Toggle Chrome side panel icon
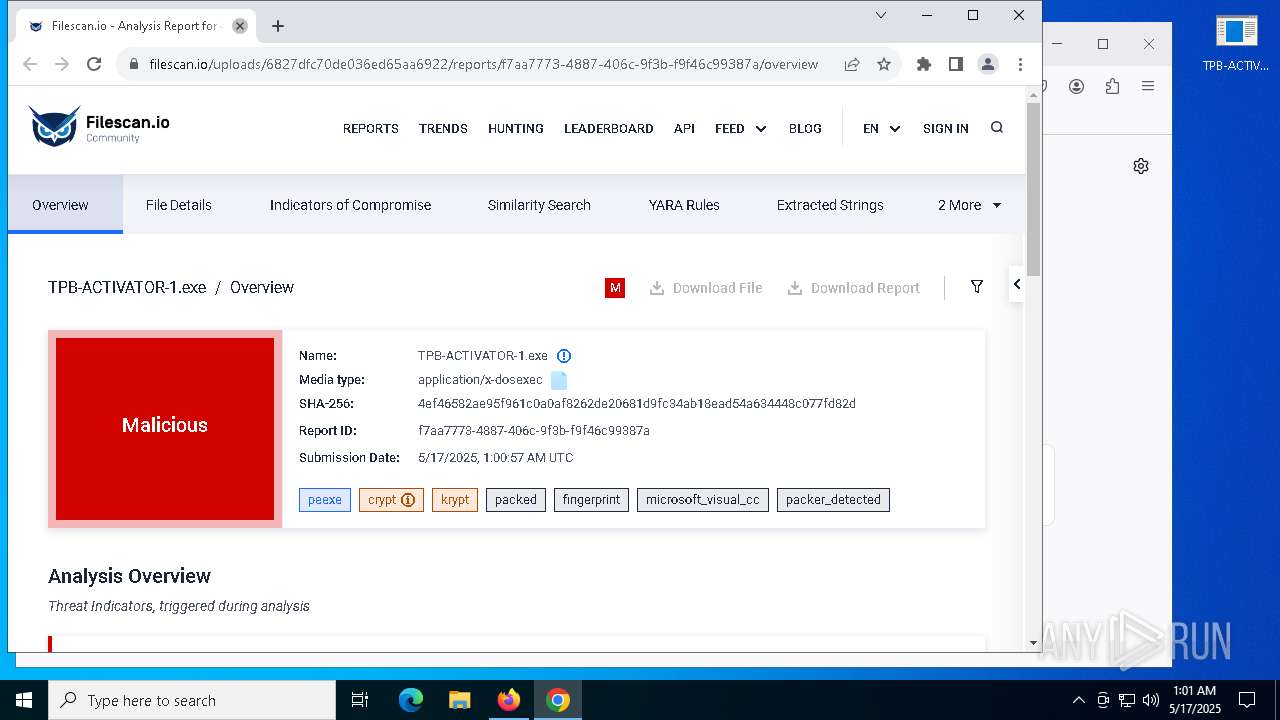The image size is (1280, 720). (x=956, y=64)
